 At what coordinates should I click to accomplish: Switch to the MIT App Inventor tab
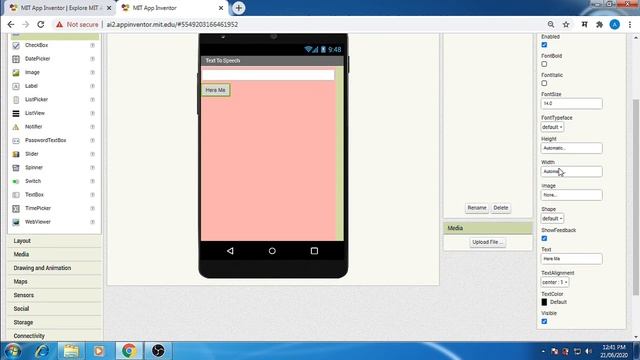[x=171, y=8]
